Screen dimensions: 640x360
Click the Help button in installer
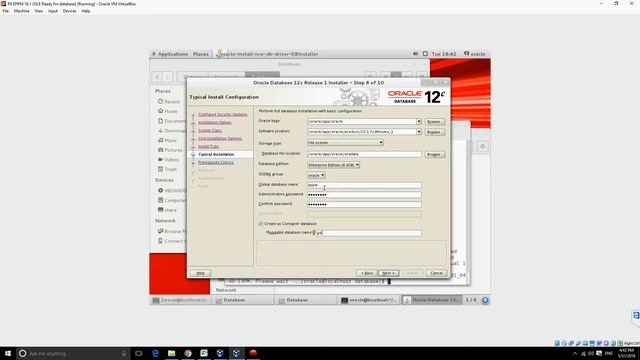pos(200,273)
